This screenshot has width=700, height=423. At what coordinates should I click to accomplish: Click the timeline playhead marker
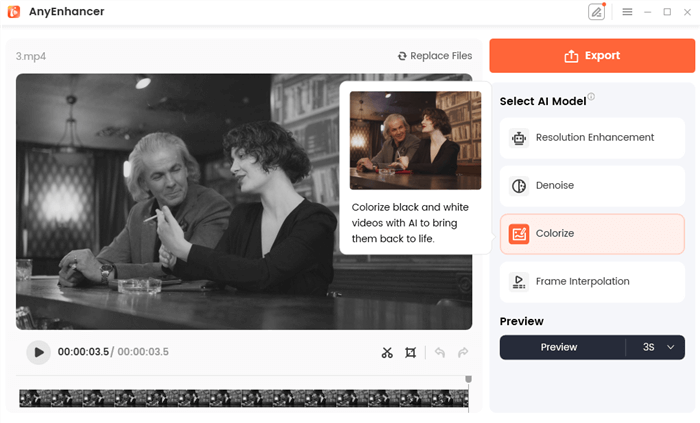468,381
